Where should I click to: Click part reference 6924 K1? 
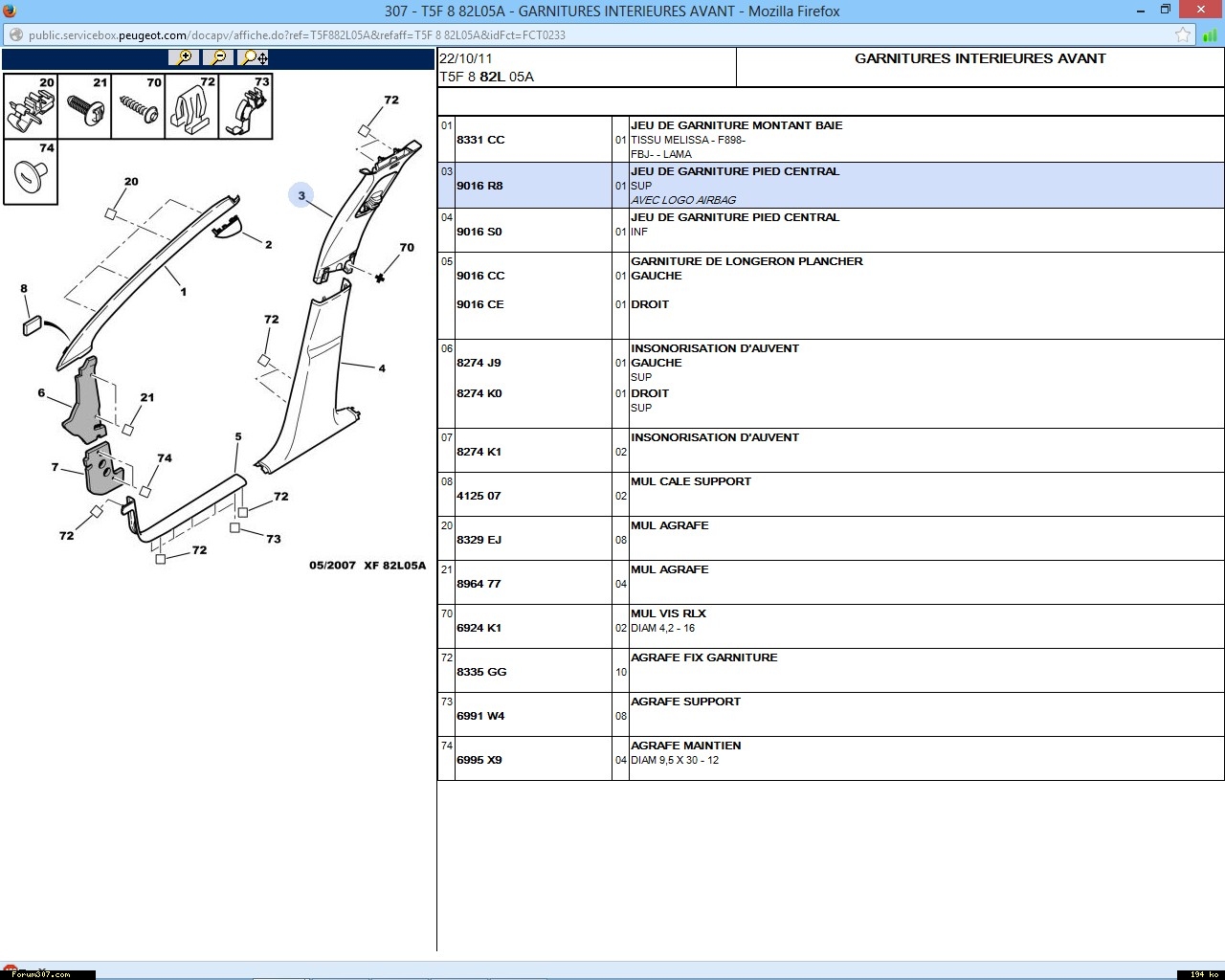[479, 628]
